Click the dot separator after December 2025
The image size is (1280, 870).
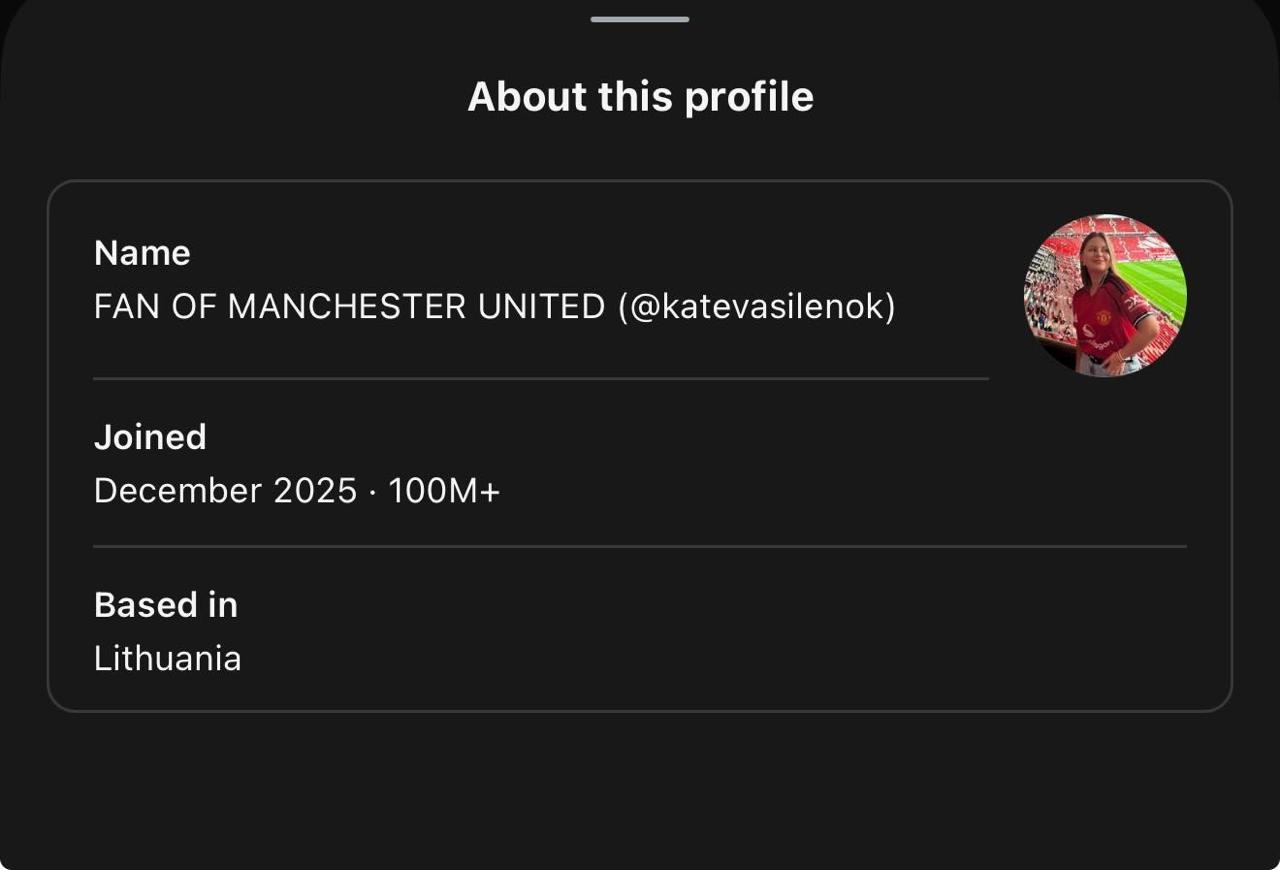[372, 491]
